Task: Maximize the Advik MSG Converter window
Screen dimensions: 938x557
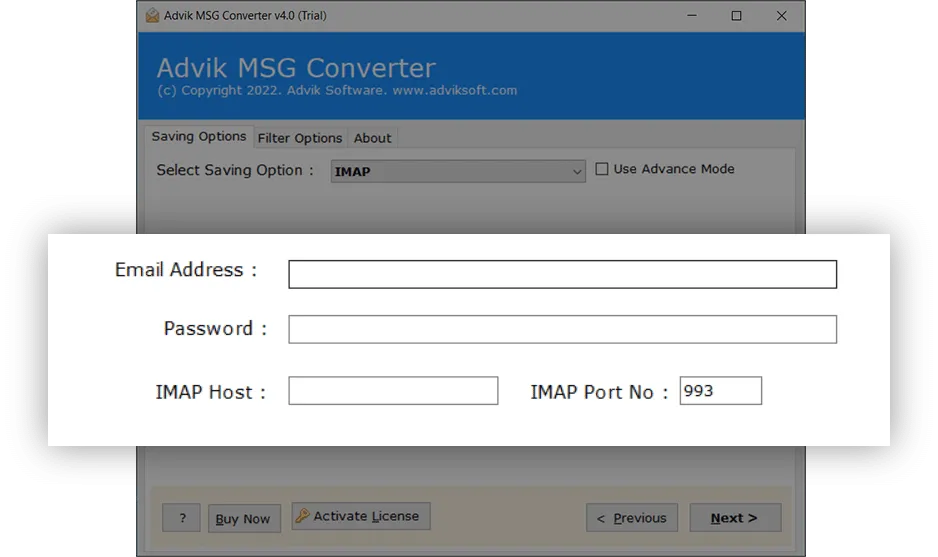Action: point(736,16)
